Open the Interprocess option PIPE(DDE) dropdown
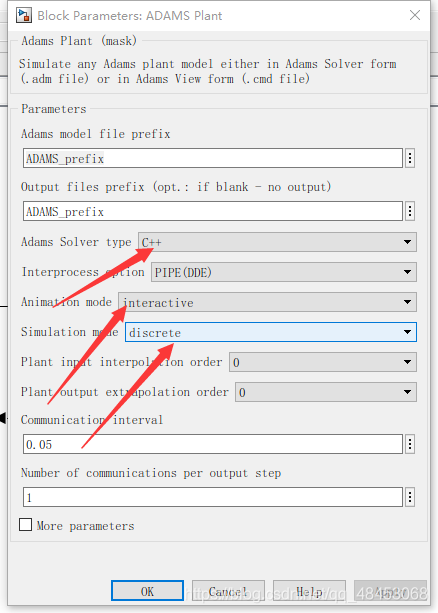 (284, 272)
